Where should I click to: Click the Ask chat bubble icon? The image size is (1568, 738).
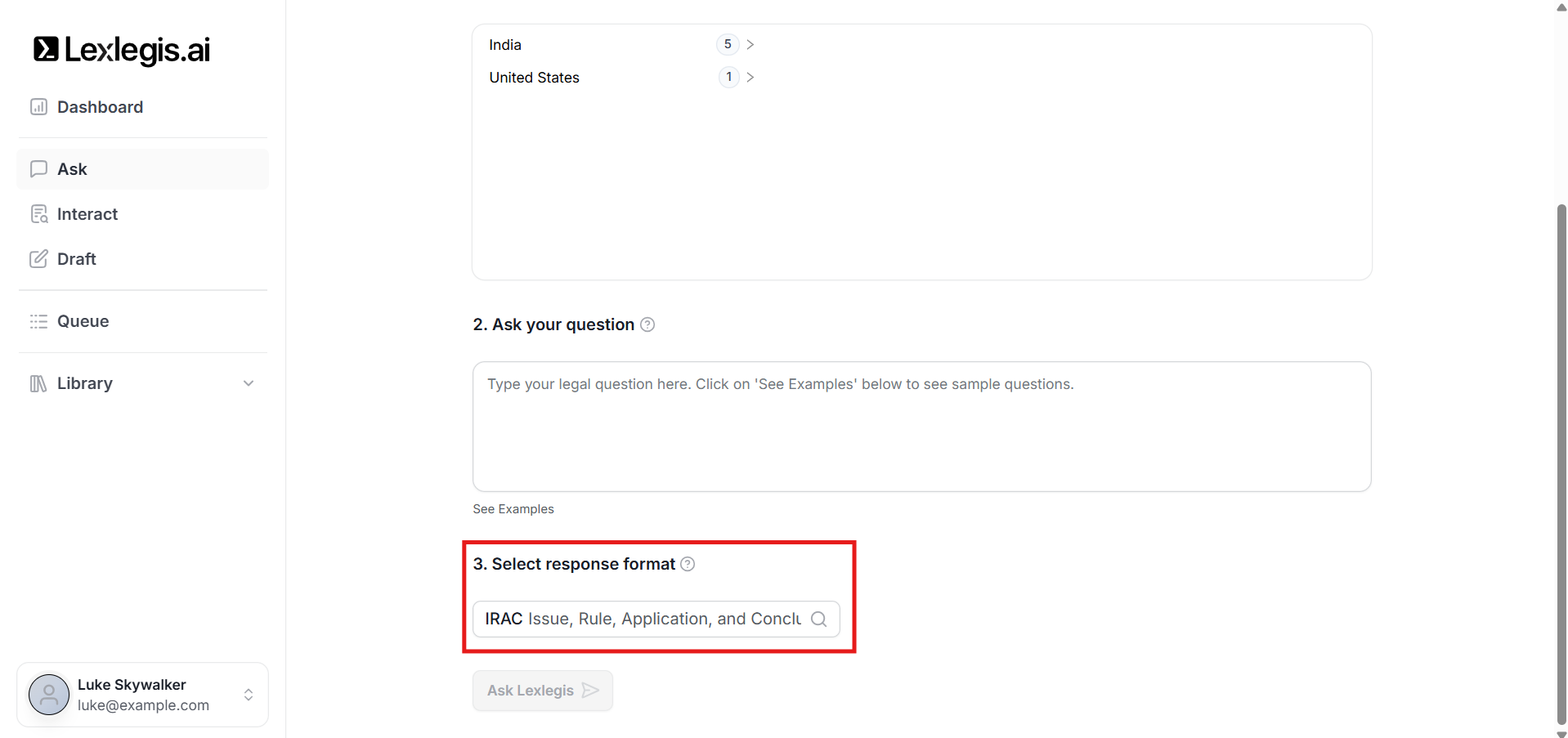click(38, 169)
